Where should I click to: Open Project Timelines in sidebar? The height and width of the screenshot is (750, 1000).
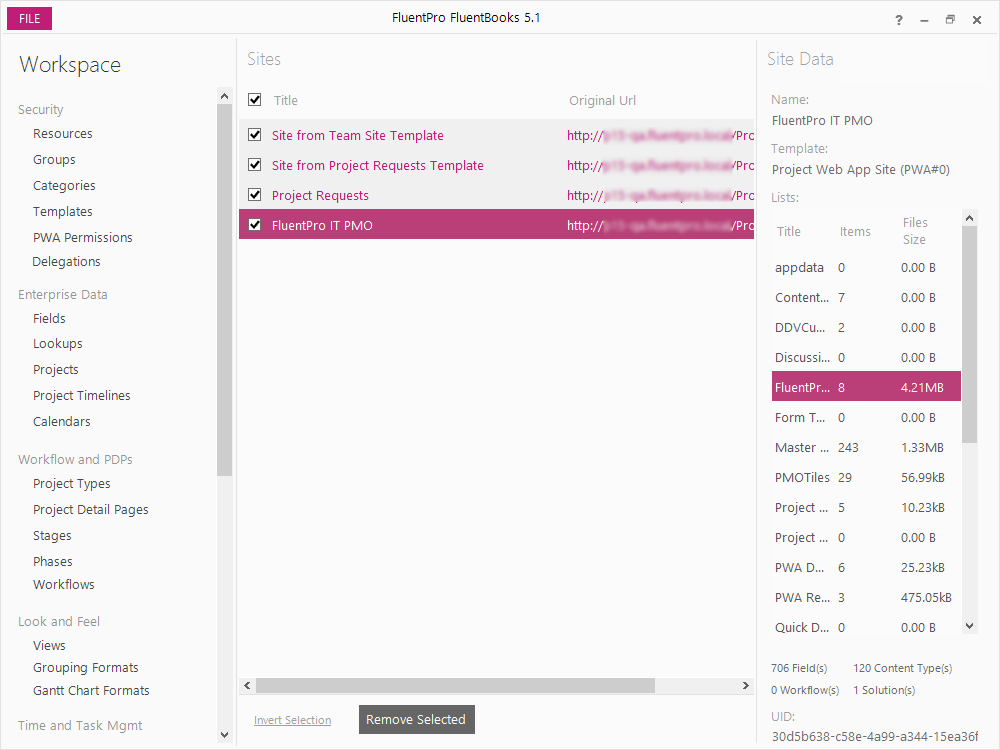[x=82, y=395]
